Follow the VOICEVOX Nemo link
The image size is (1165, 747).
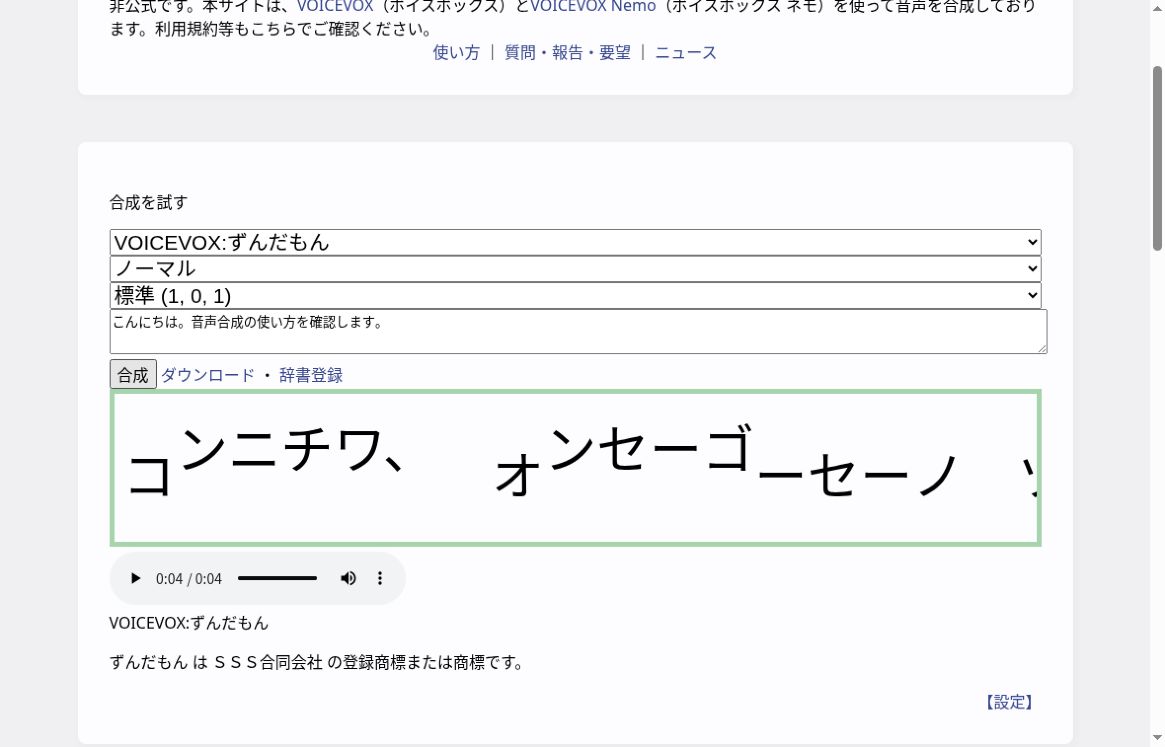(593, 7)
